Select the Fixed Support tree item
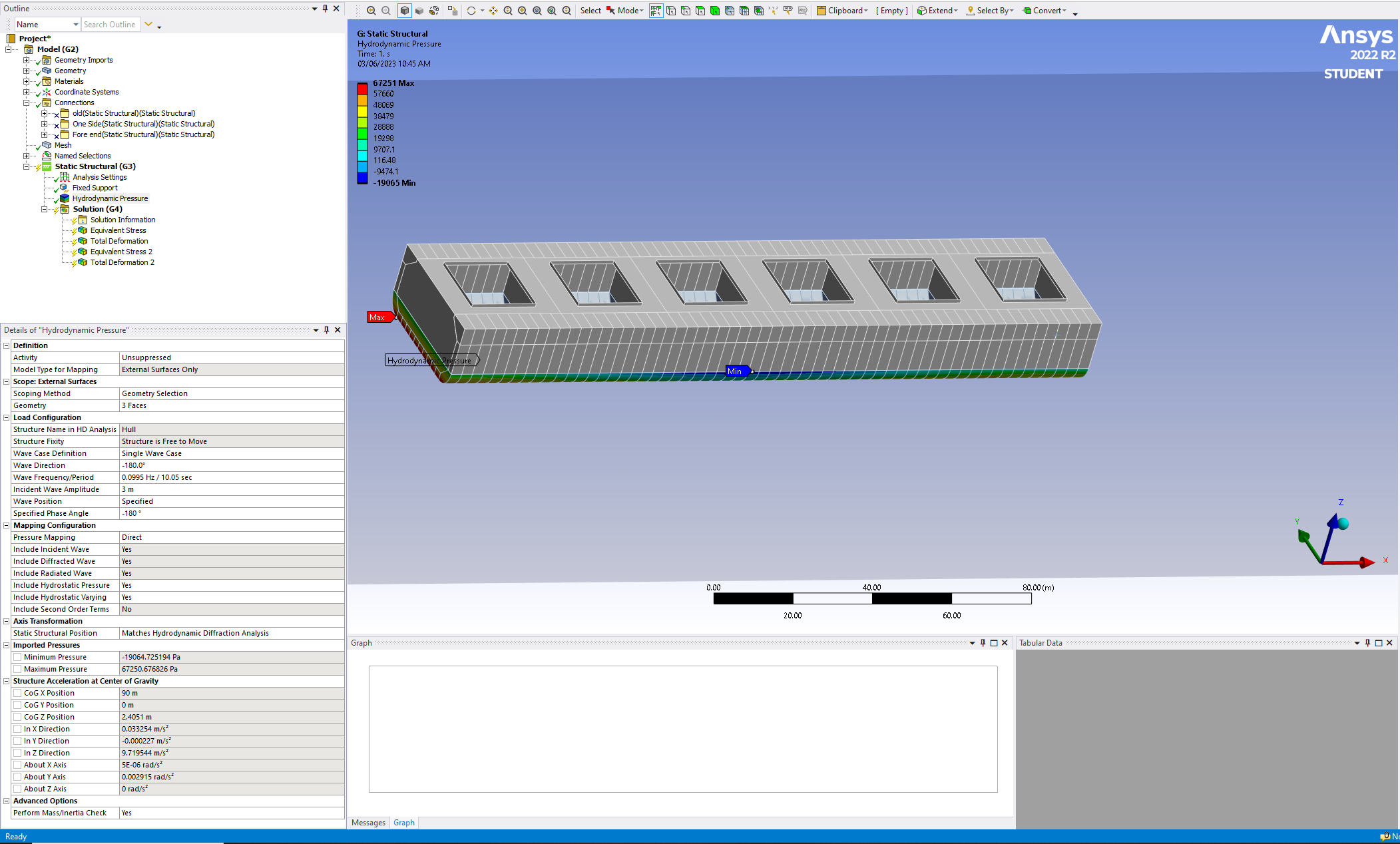This screenshot has width=1400, height=844. click(95, 188)
